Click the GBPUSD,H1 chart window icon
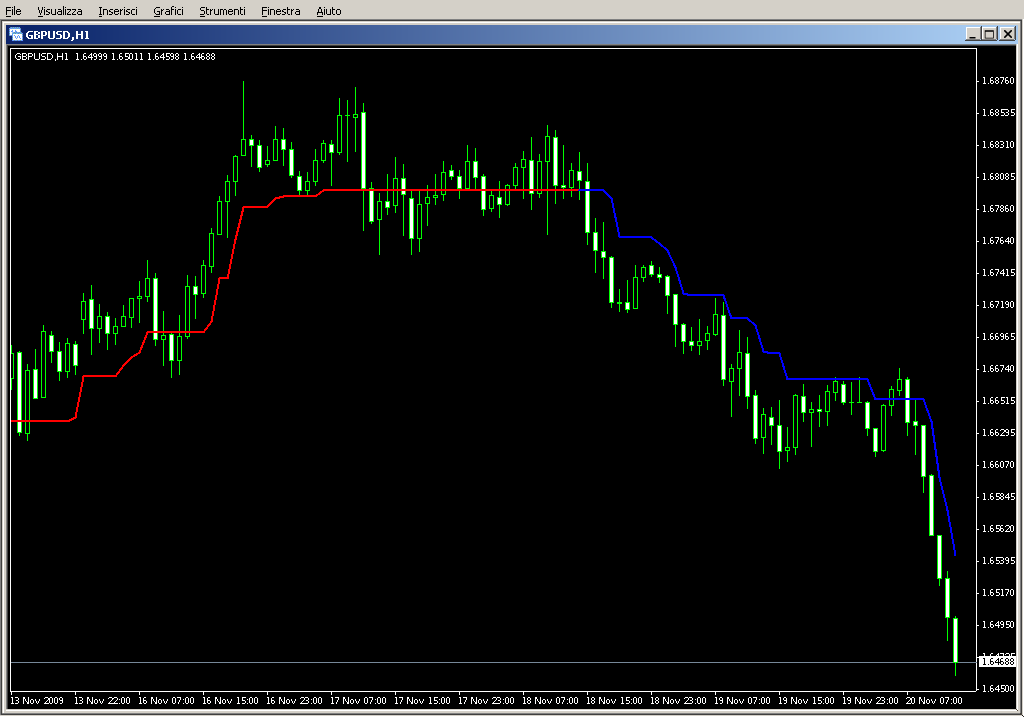 16,35
